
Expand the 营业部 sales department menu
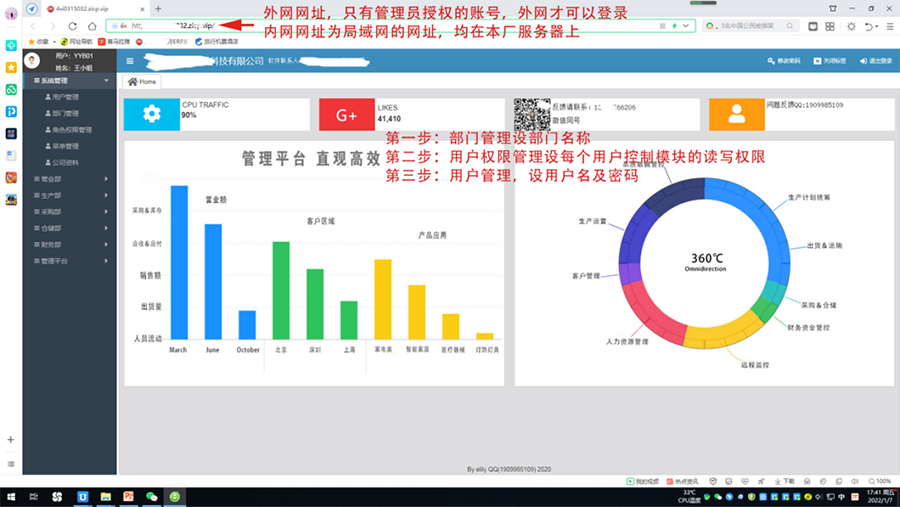tap(69, 179)
